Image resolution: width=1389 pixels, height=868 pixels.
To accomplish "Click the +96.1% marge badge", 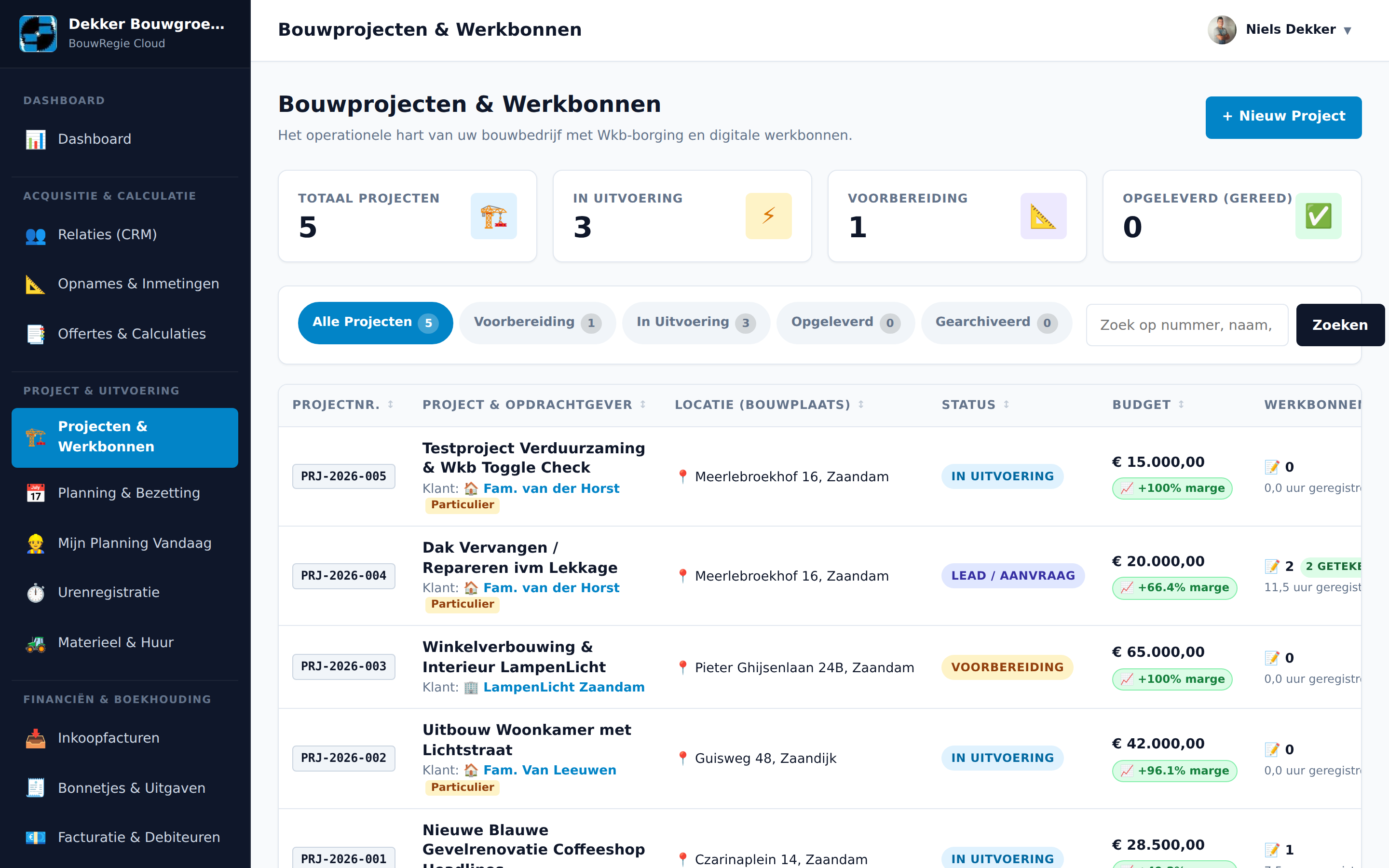I will coord(1174,771).
